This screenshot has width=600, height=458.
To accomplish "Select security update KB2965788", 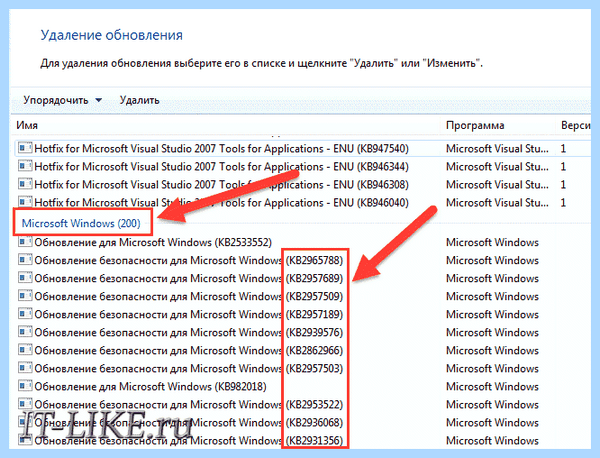I will [189, 260].
